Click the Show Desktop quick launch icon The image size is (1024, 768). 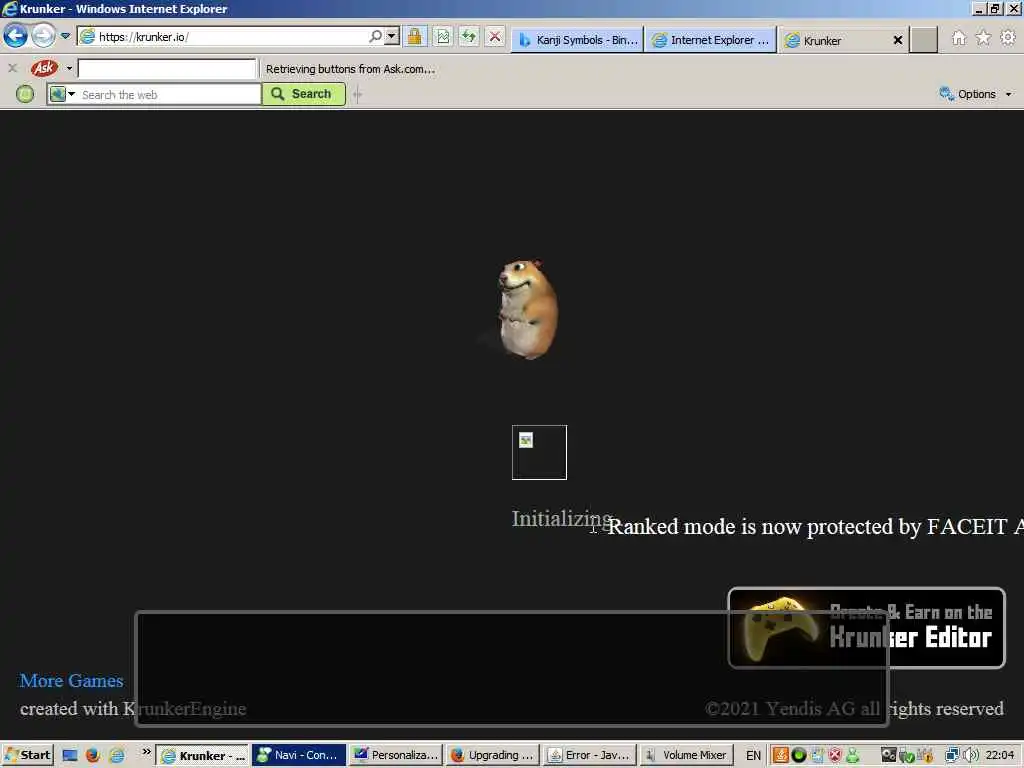point(70,756)
